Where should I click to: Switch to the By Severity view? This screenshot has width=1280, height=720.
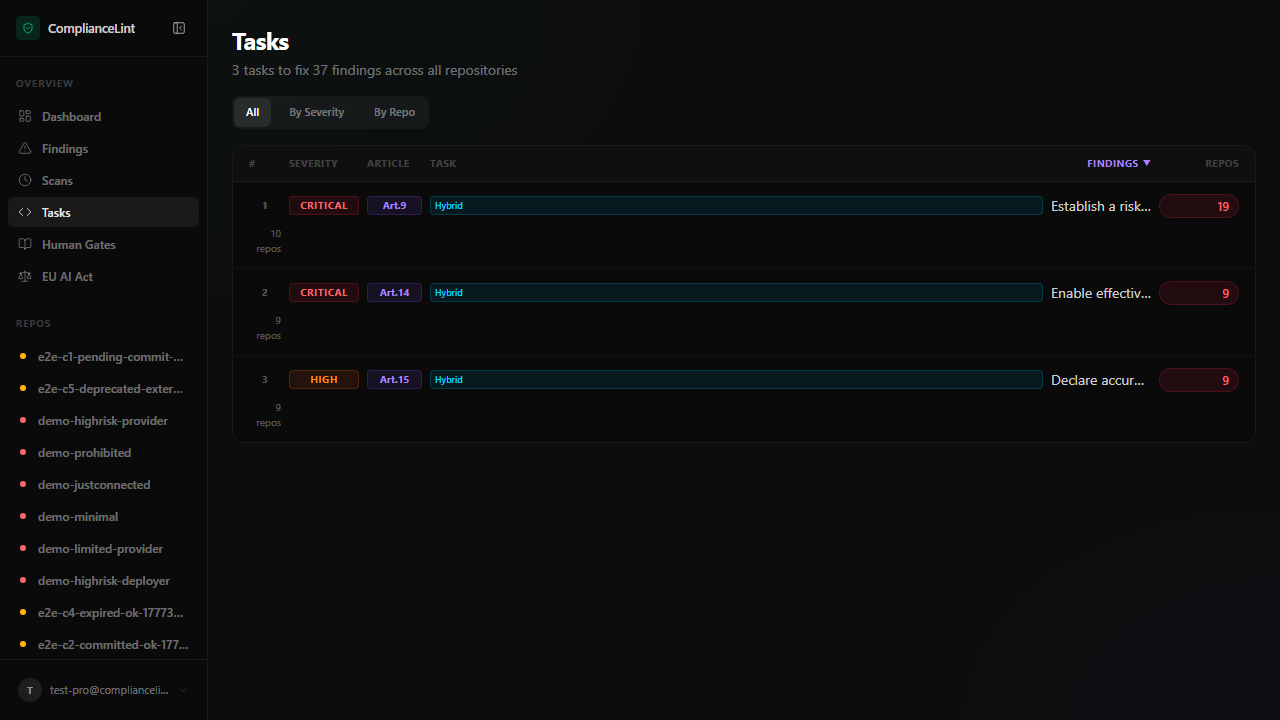click(x=316, y=112)
